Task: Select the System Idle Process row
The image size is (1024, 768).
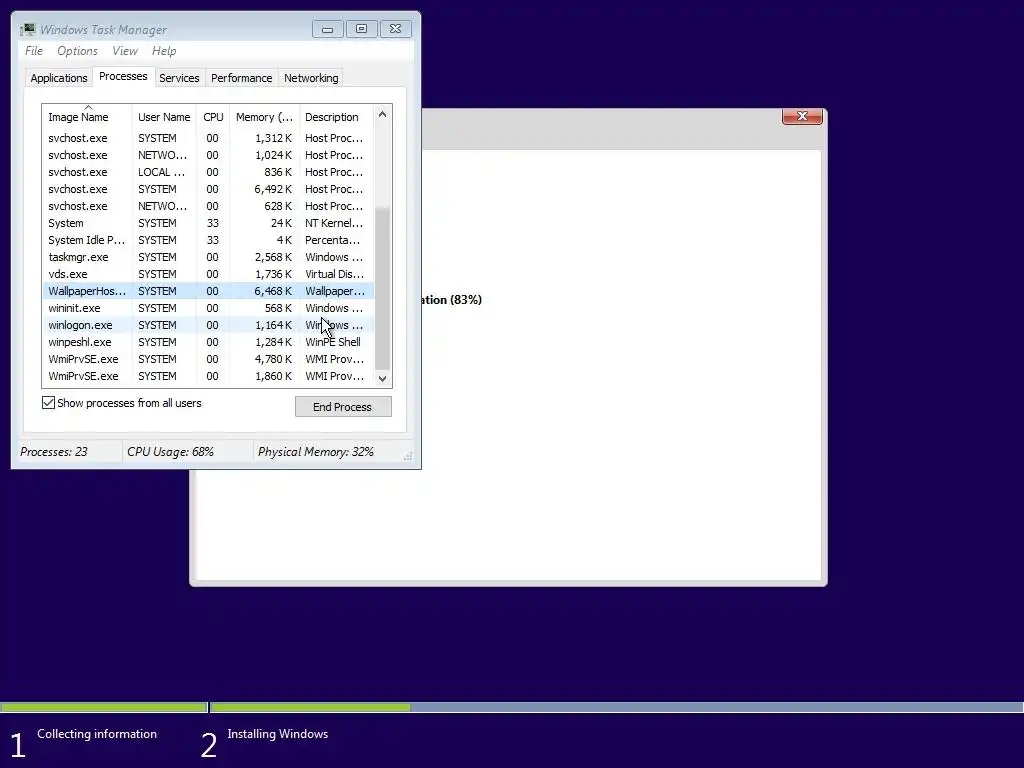Action: point(208,240)
